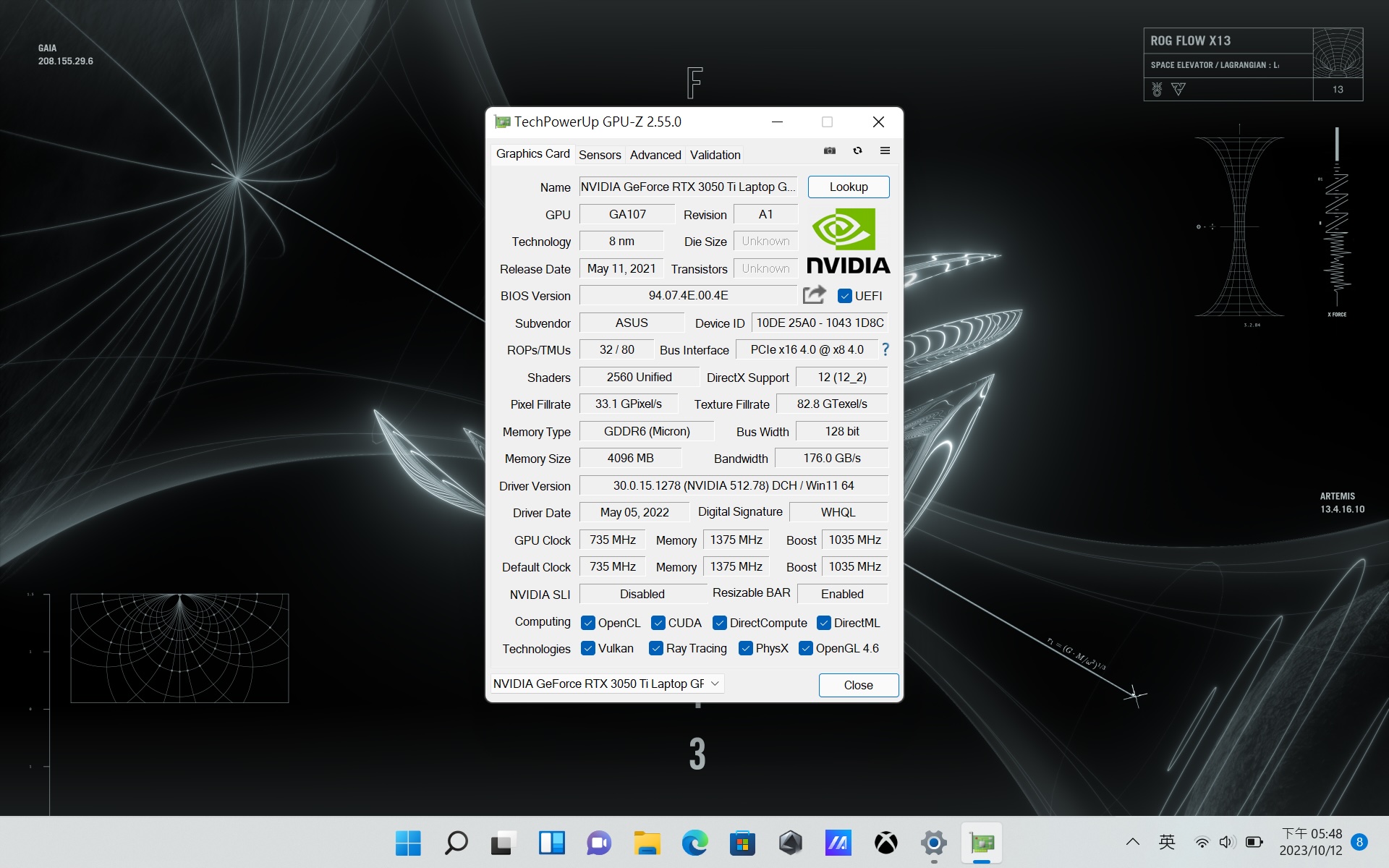This screenshot has width=1389, height=868.
Task: Click the Shaders 2560 Unified value
Action: coord(640,377)
